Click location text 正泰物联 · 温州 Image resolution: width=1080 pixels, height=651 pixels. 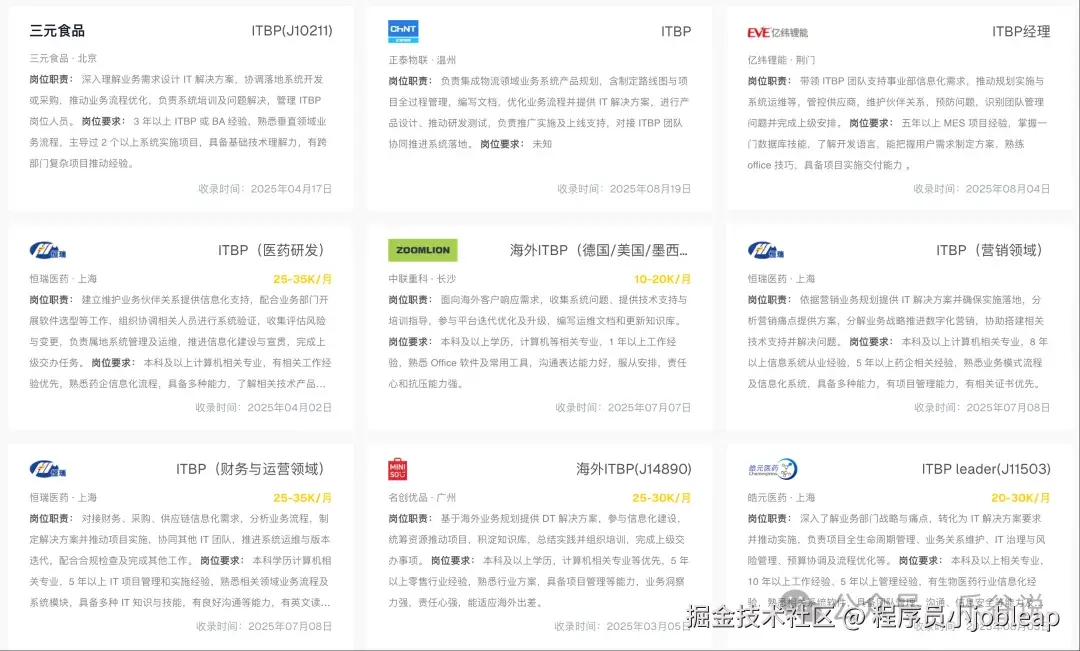click(422, 60)
